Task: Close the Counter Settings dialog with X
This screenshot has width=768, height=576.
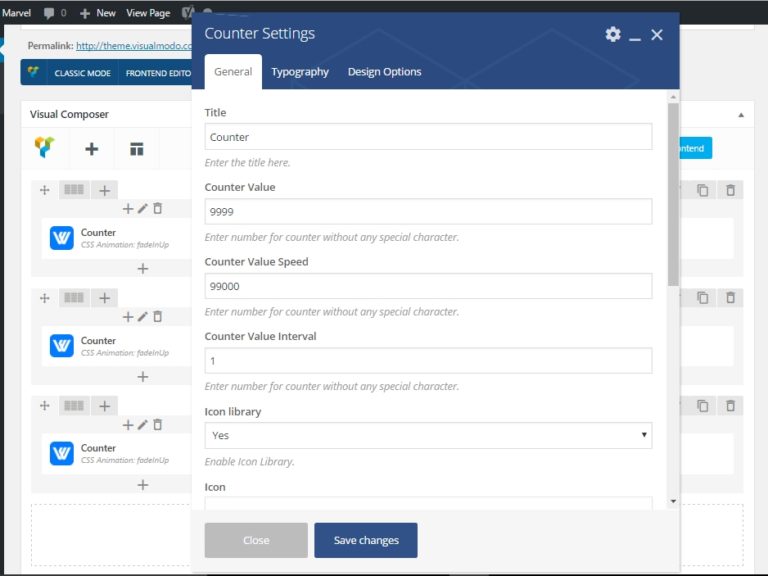Action: click(657, 34)
